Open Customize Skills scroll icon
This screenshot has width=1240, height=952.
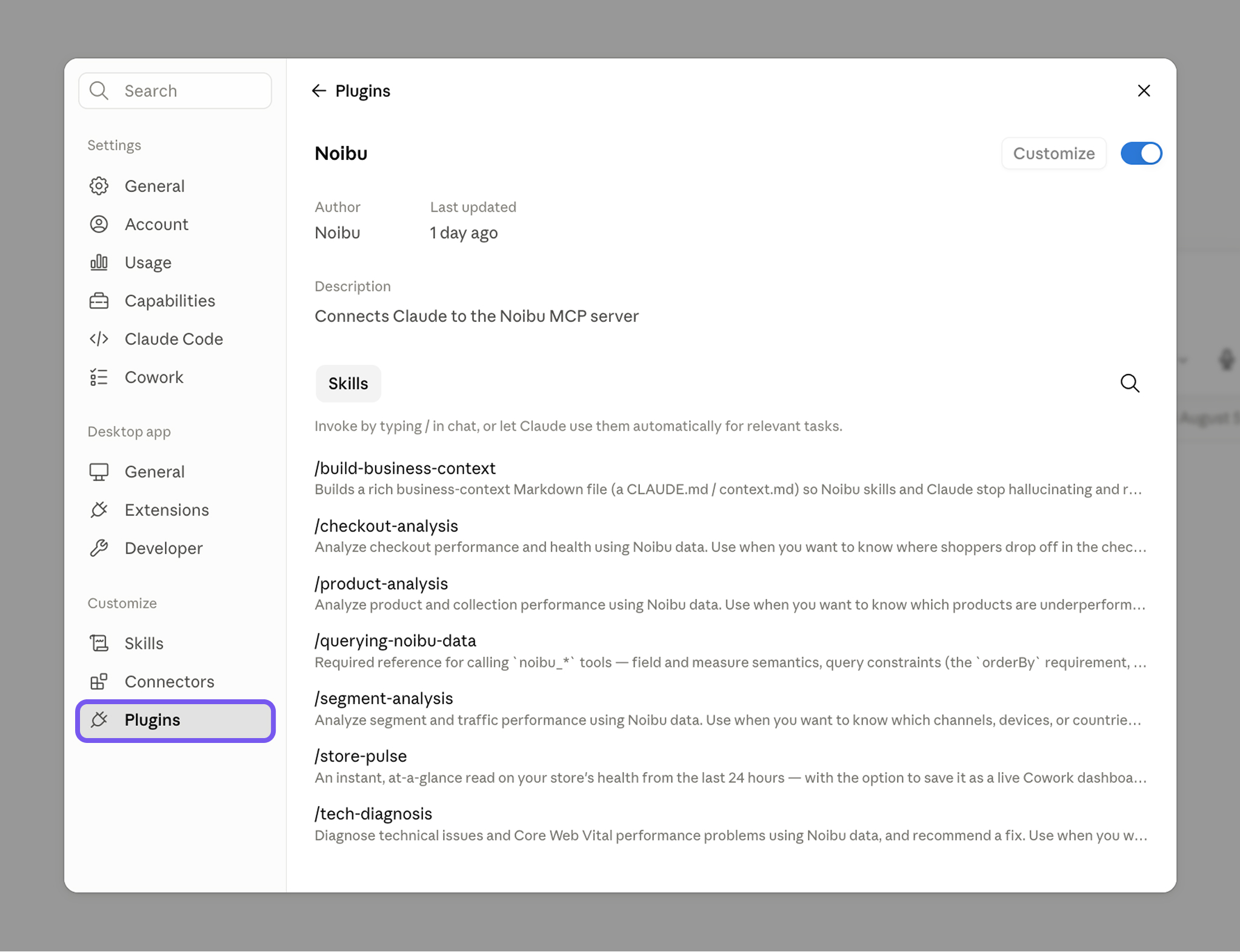99,643
